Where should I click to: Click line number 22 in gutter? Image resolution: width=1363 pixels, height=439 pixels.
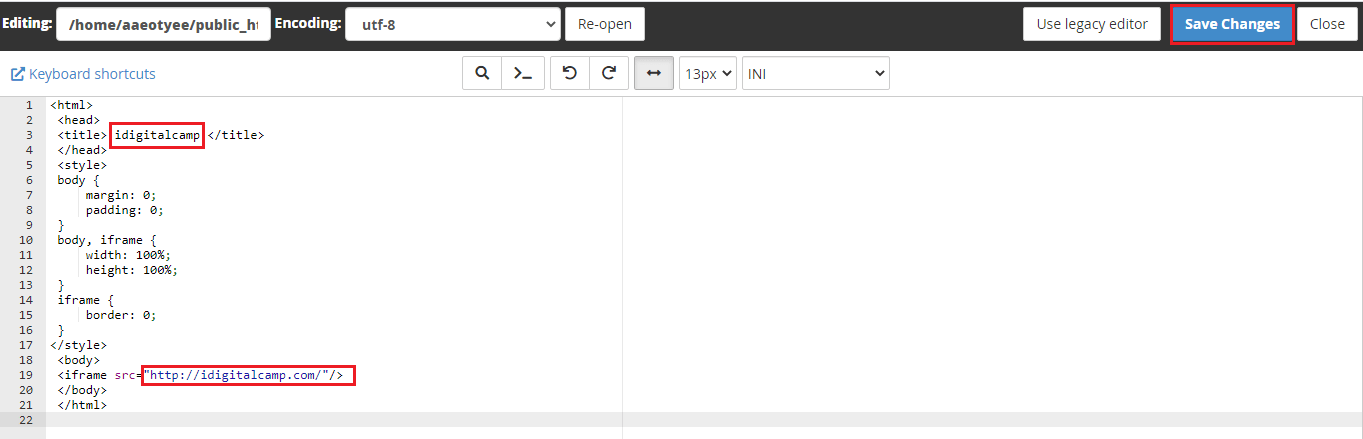[x=26, y=420]
